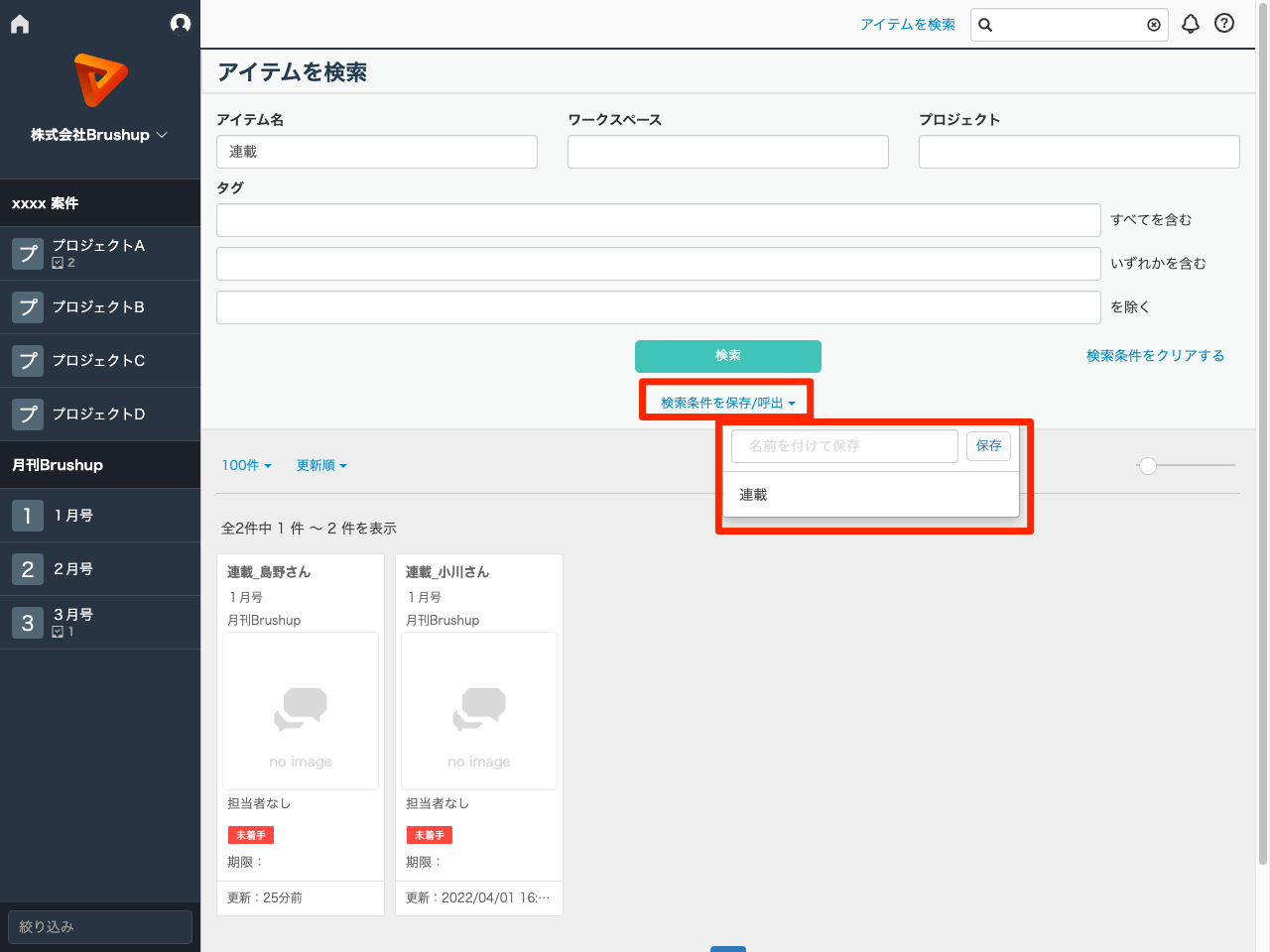Click the 名前を付けて保存 name field

point(844,446)
